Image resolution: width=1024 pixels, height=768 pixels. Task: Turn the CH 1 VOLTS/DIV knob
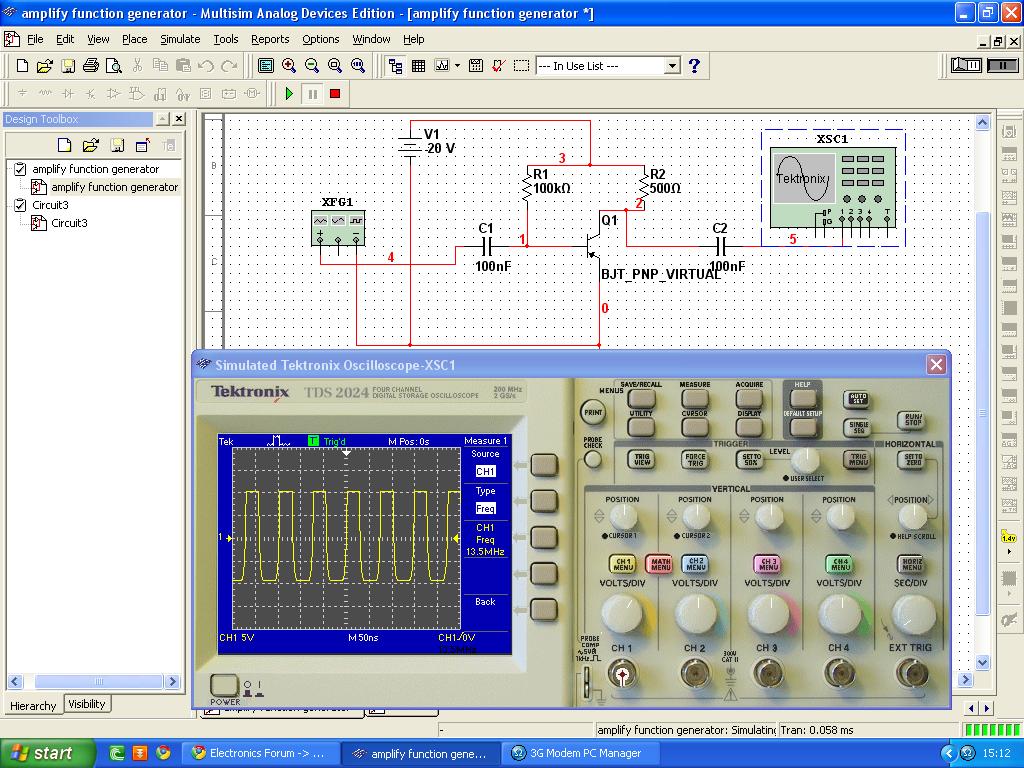click(622, 615)
